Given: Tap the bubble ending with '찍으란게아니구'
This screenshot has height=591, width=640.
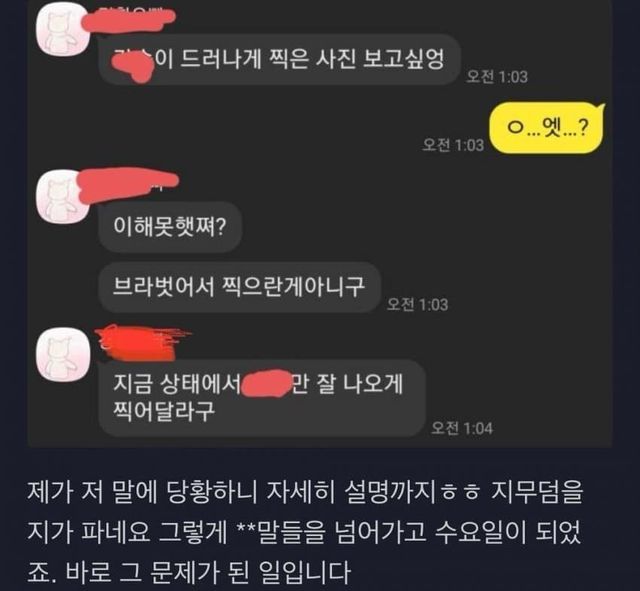Looking at the screenshot, I should click(239, 287).
